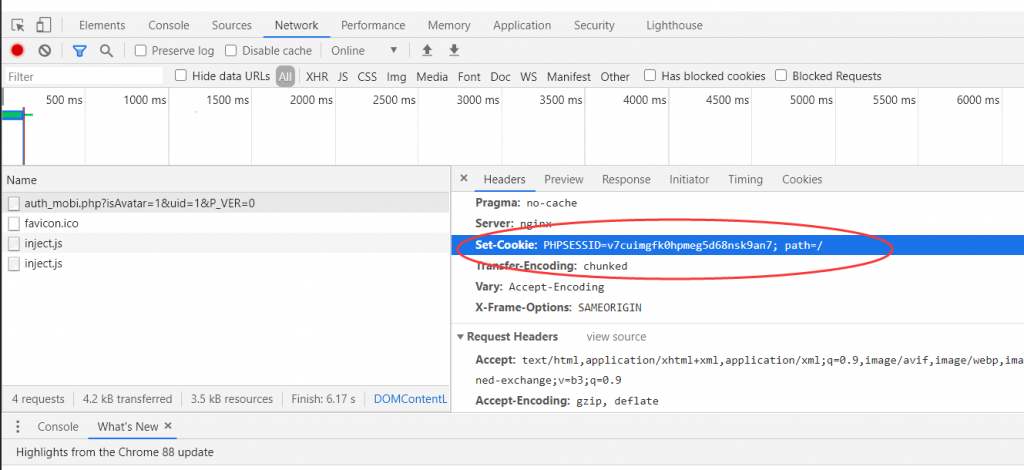1024x470 pixels.
Task: Select the What's New drawer tab
Action: click(128, 426)
